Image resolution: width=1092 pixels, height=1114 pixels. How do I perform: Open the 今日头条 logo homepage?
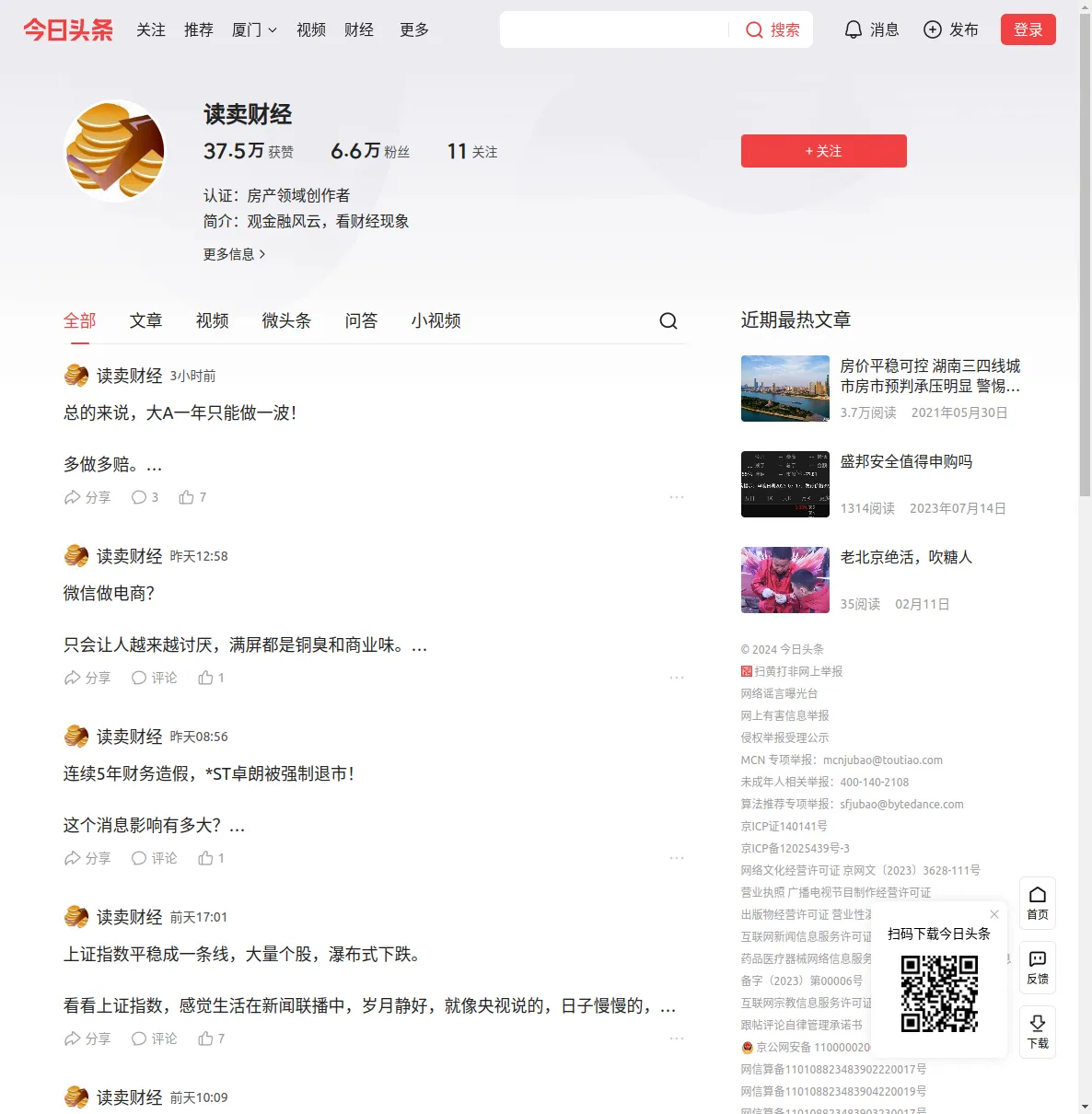pos(68,29)
